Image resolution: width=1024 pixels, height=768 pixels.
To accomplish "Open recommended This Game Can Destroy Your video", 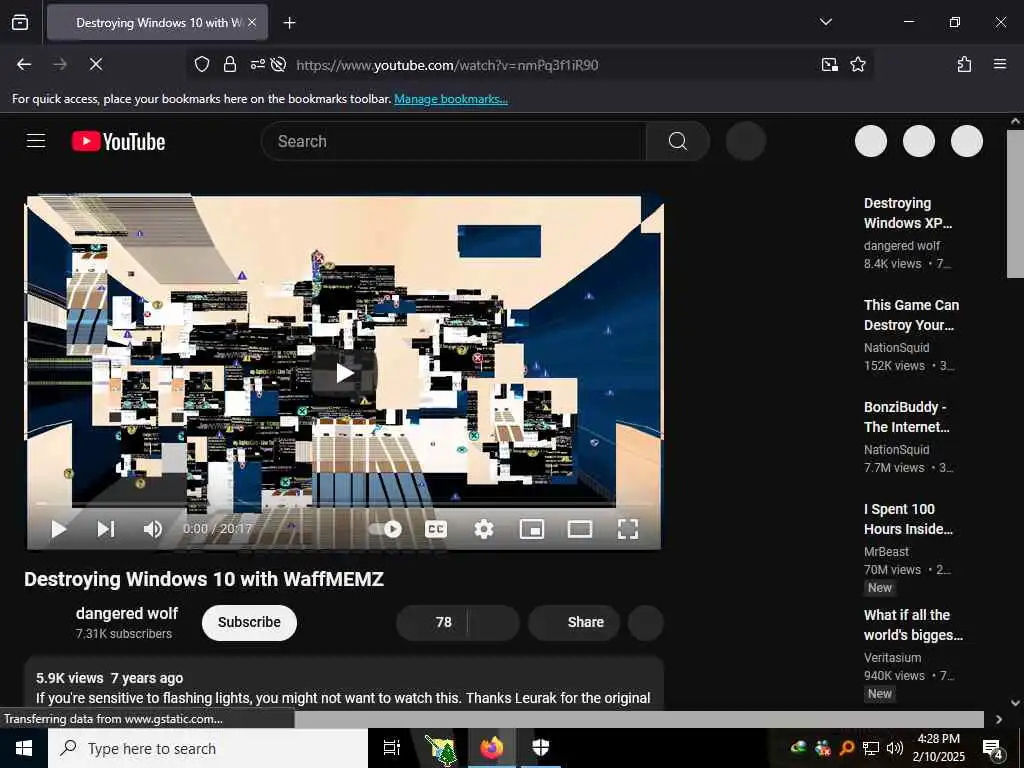I will [911, 315].
